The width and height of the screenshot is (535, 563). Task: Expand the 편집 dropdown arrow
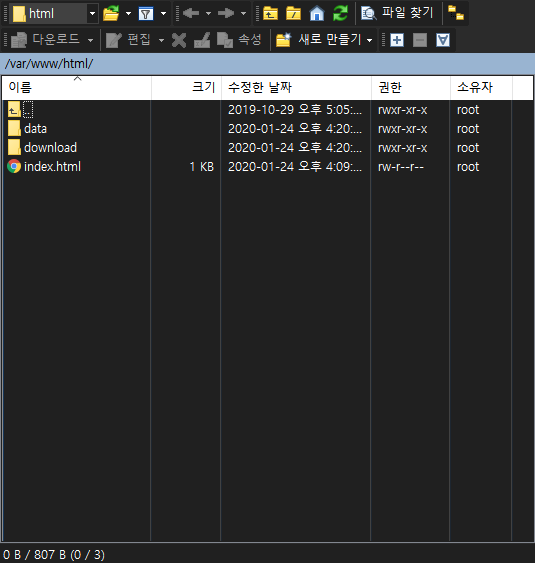pos(162,40)
